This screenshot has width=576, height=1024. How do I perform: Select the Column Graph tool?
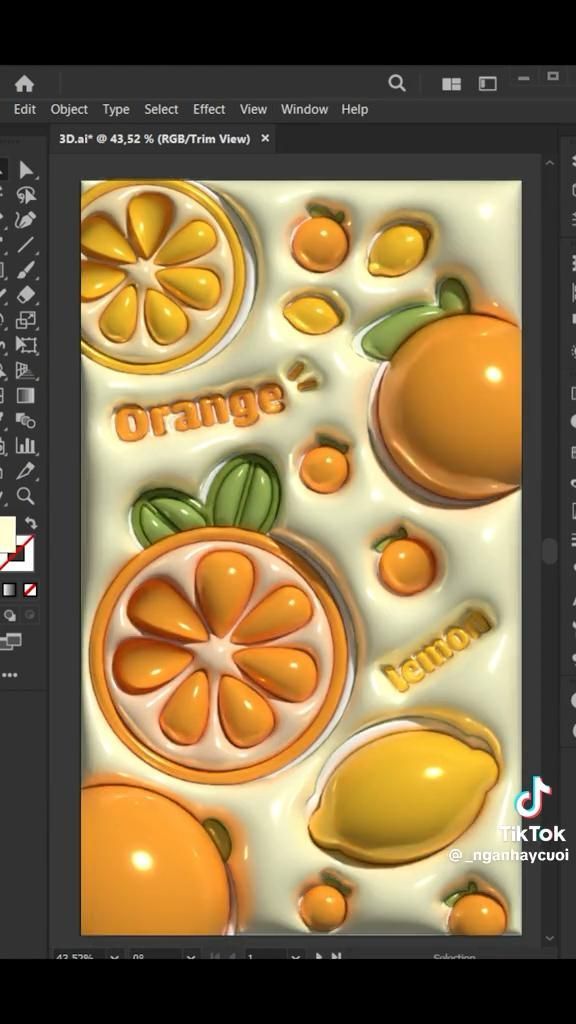25,446
